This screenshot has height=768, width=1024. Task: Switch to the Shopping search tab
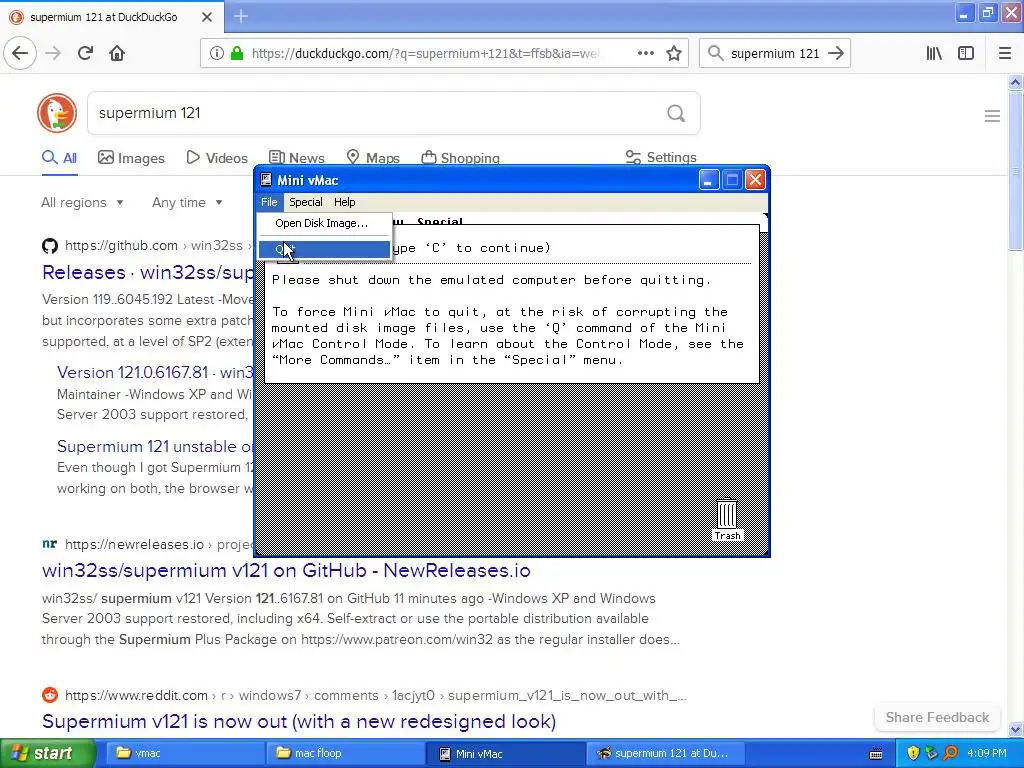point(460,158)
